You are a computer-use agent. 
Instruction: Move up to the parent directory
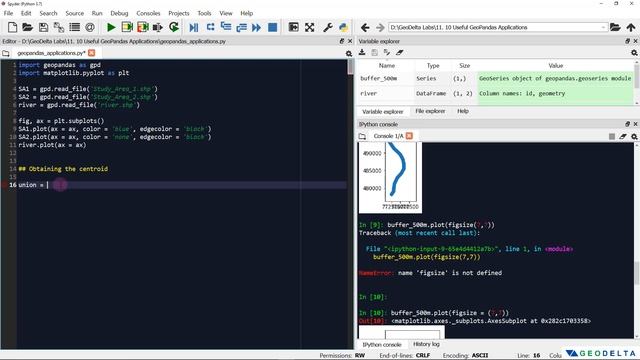pos(631,27)
